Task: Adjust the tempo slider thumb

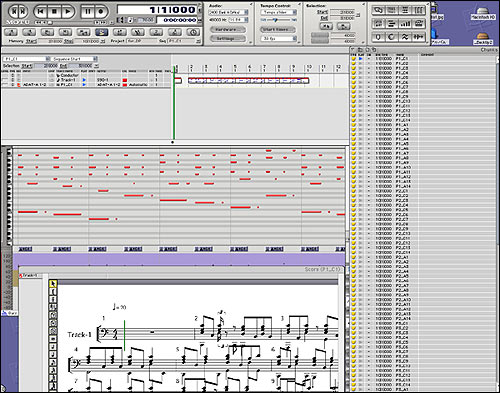Action: 275,20
